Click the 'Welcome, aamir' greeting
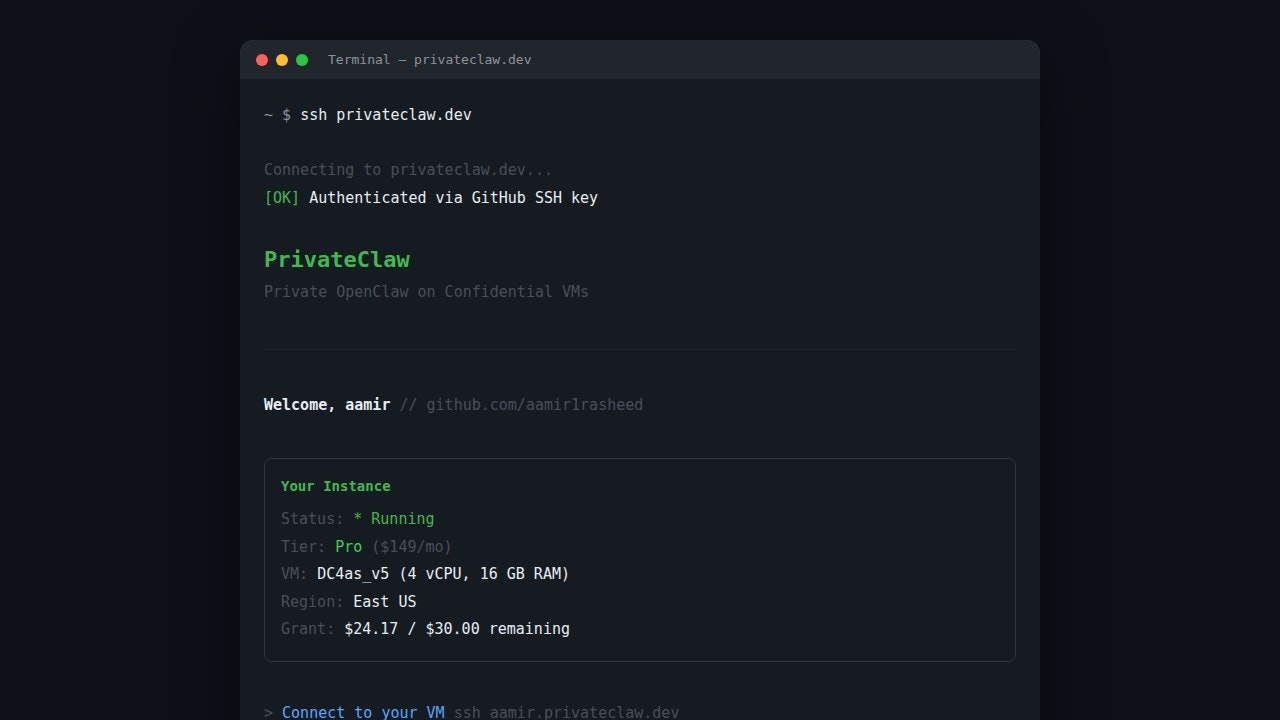Image resolution: width=1280 pixels, height=720 pixels. coord(327,405)
